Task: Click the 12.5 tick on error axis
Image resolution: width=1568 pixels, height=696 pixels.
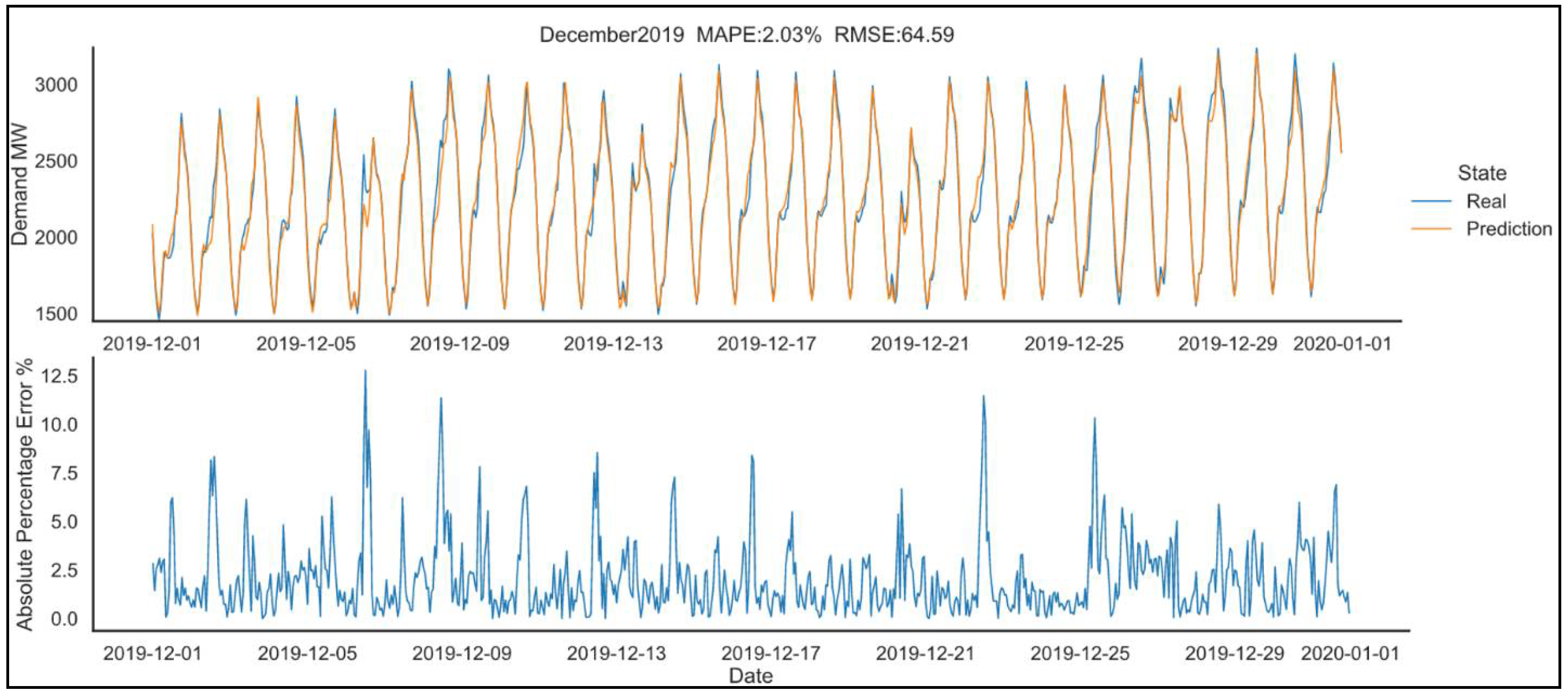Action: [x=59, y=376]
